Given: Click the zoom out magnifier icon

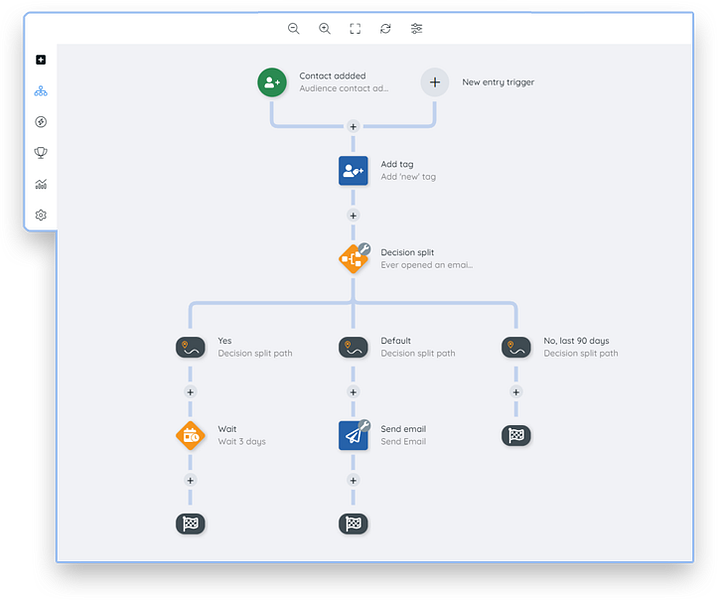Looking at the screenshot, I should pyautogui.click(x=294, y=29).
